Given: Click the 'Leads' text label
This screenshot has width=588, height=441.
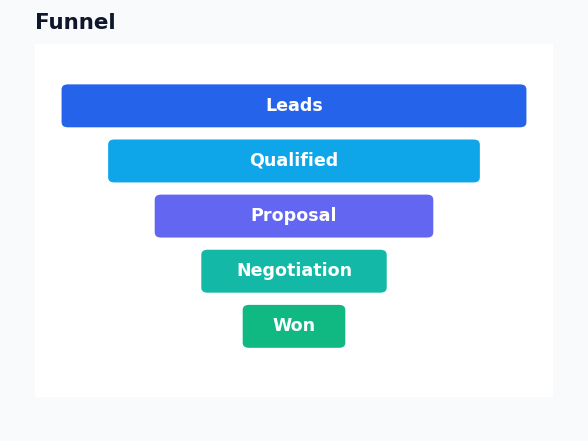Looking at the screenshot, I should [x=294, y=105].
